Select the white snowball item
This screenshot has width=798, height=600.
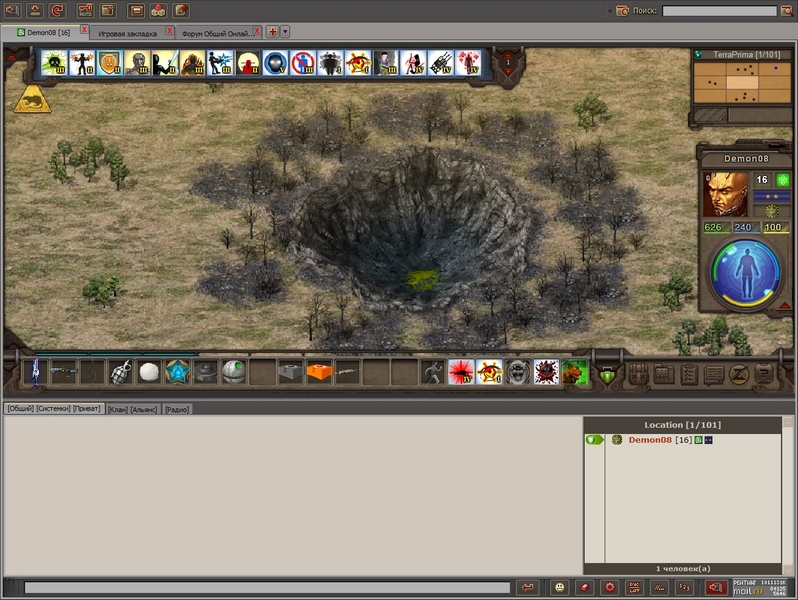click(149, 373)
